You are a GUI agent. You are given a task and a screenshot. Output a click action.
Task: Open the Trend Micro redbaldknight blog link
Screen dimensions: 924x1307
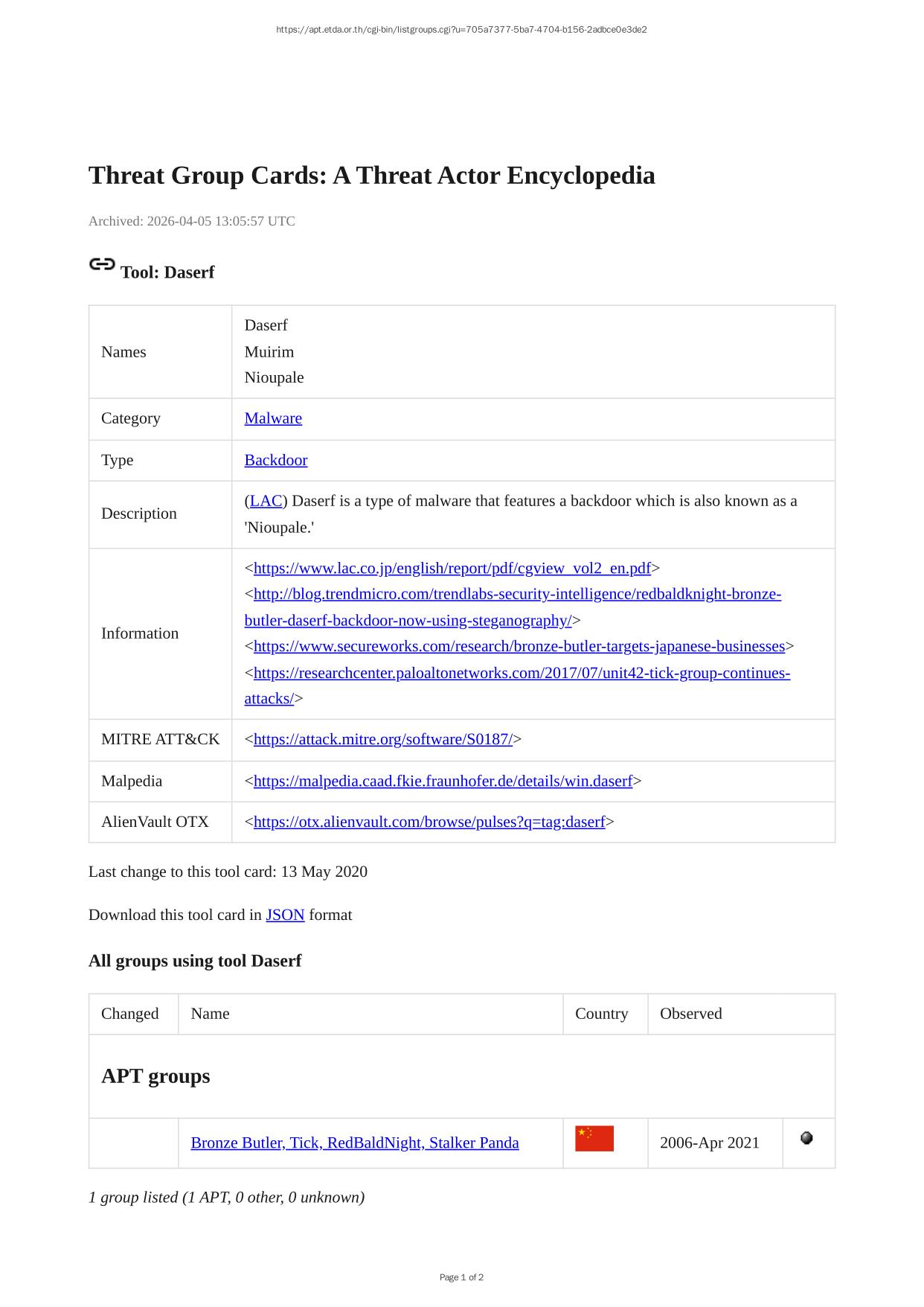517,595
